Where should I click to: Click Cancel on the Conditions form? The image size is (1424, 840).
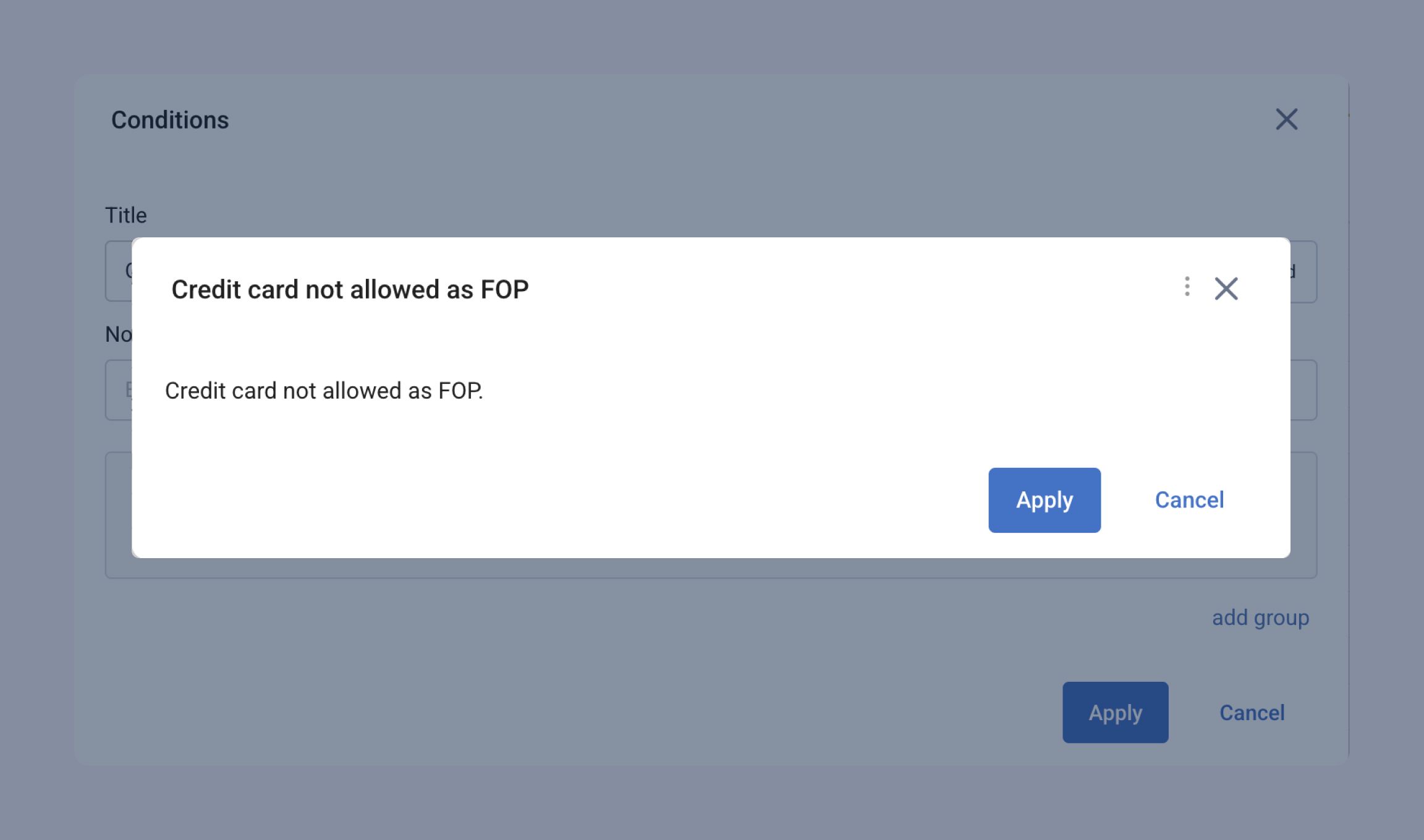tap(1252, 712)
